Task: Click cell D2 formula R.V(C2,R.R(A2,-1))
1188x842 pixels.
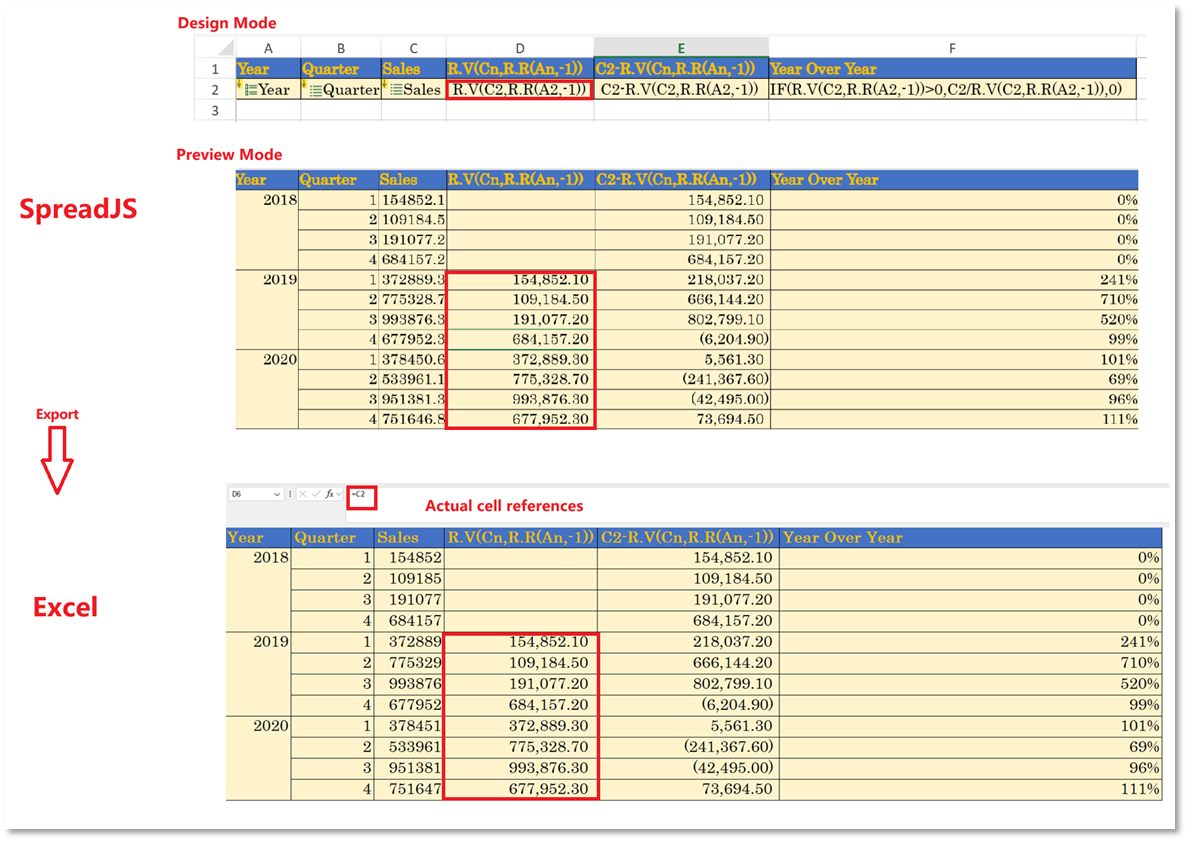Action: (520, 89)
